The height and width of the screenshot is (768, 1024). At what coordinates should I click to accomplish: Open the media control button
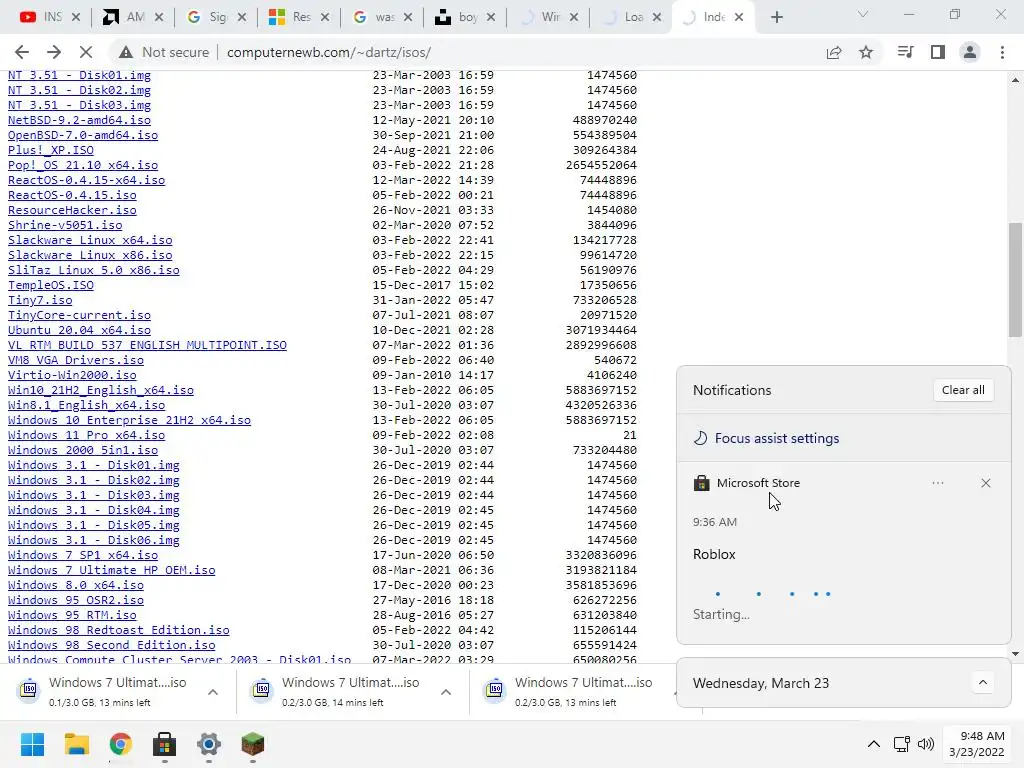(905, 52)
